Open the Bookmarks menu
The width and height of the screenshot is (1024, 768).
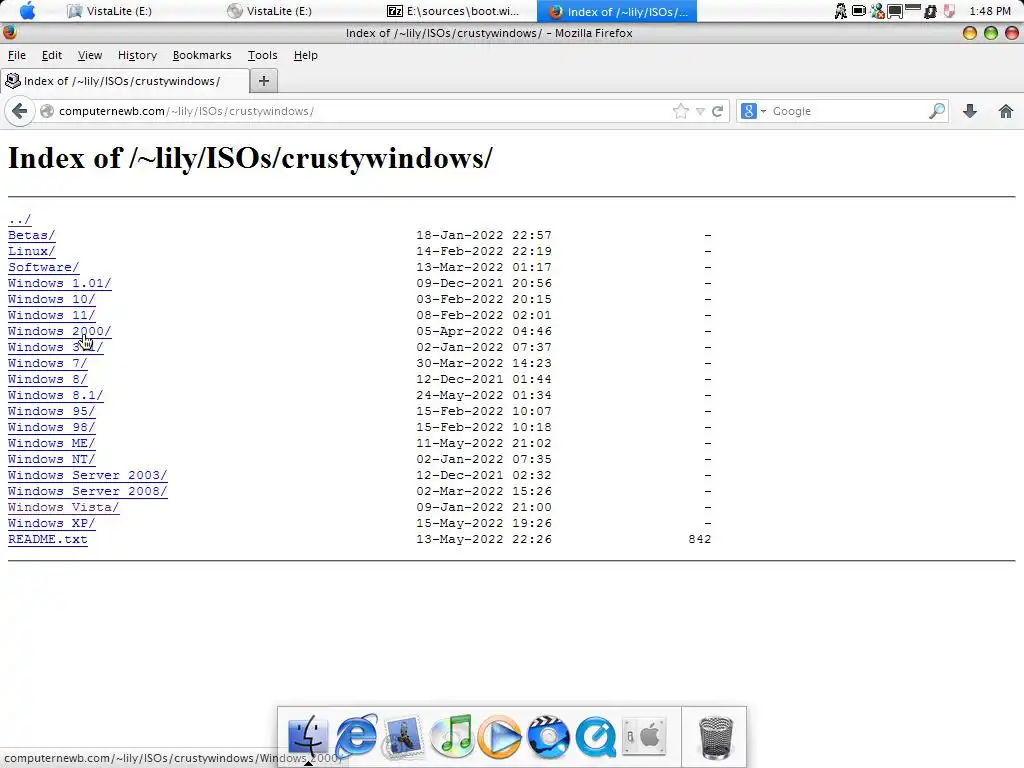[x=202, y=56]
